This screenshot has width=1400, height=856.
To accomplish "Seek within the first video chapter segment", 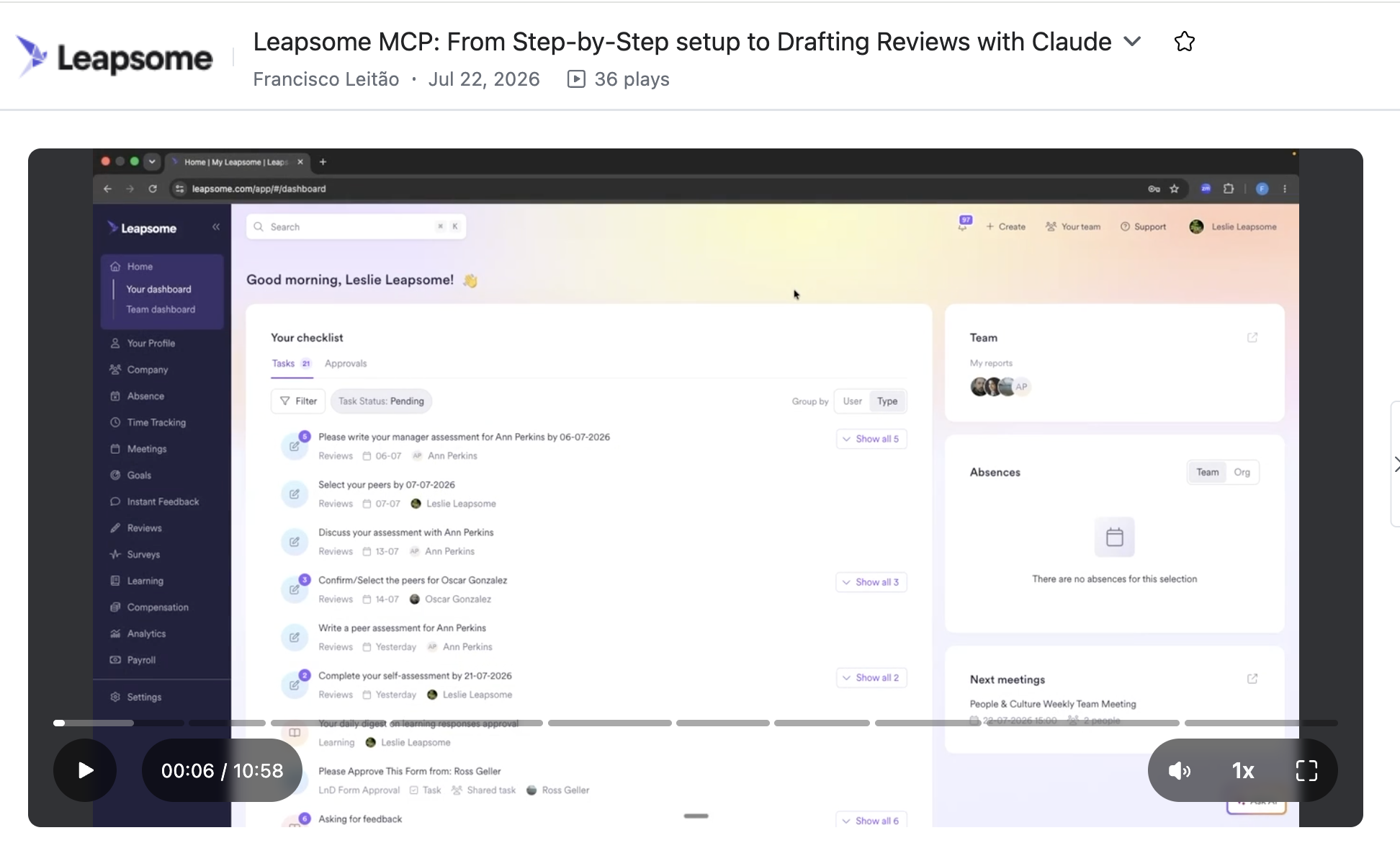I will (119, 723).
